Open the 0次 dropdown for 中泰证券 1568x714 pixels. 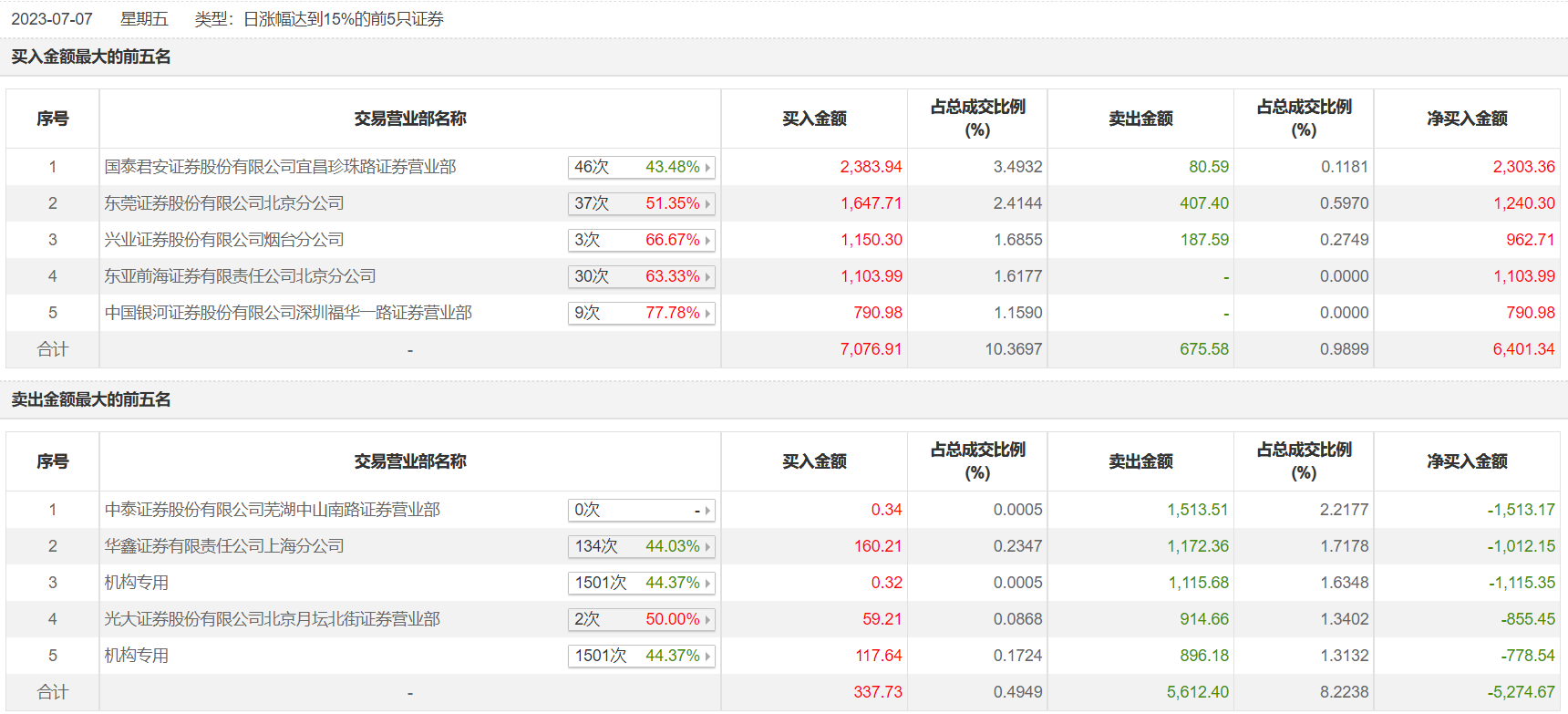pyautogui.click(x=641, y=510)
